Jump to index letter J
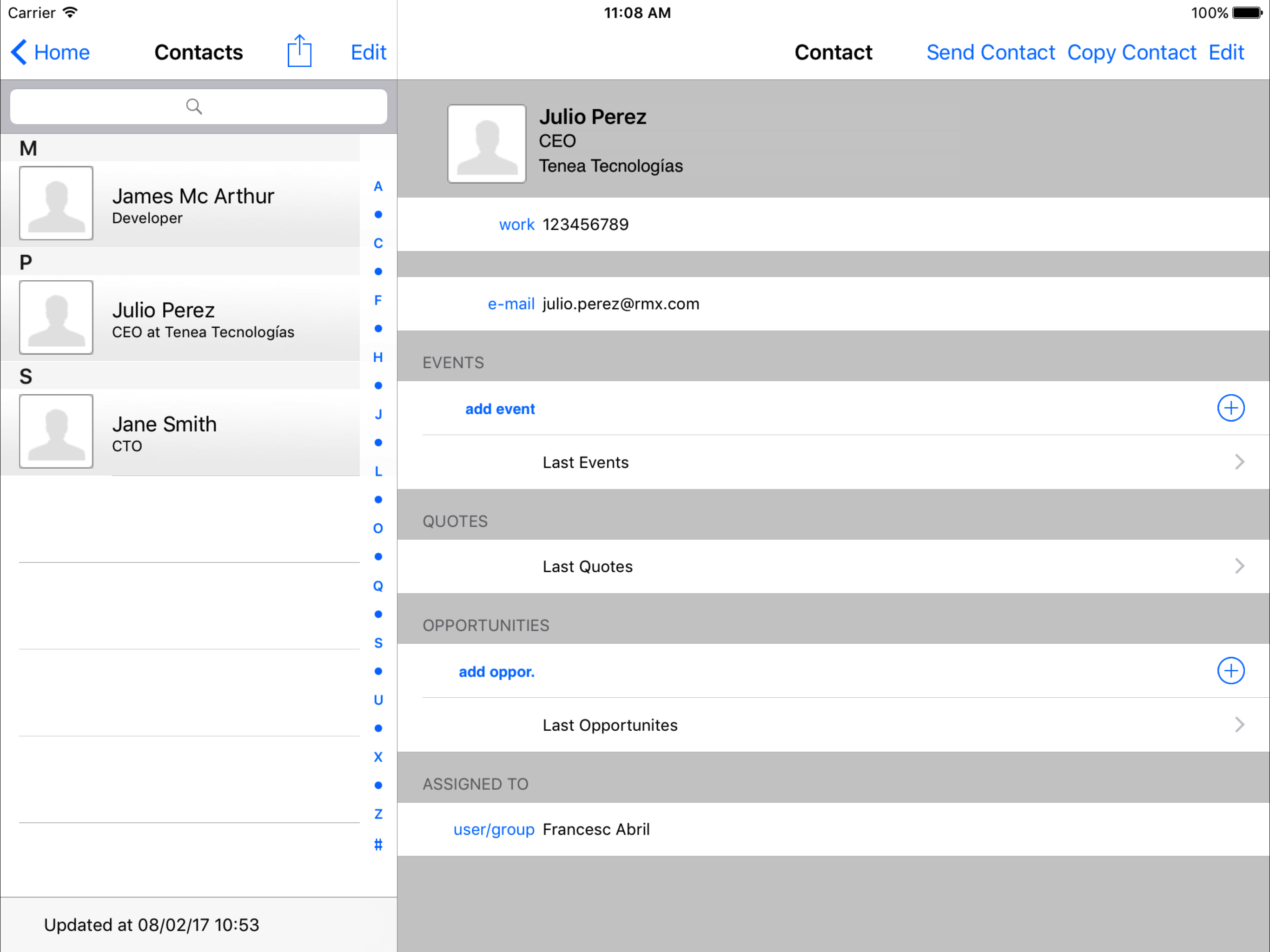The height and width of the screenshot is (952, 1270). point(378,414)
